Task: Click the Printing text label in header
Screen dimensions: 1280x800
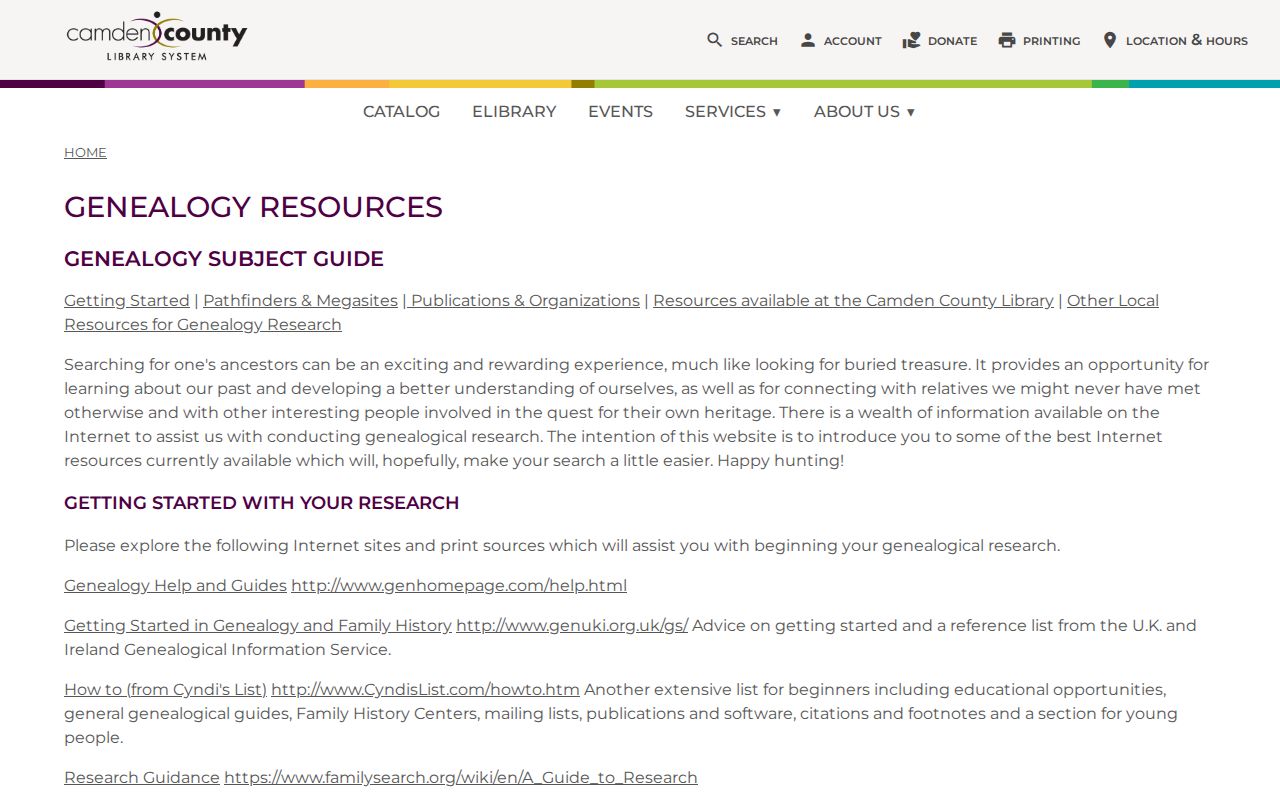Action: (x=1052, y=41)
